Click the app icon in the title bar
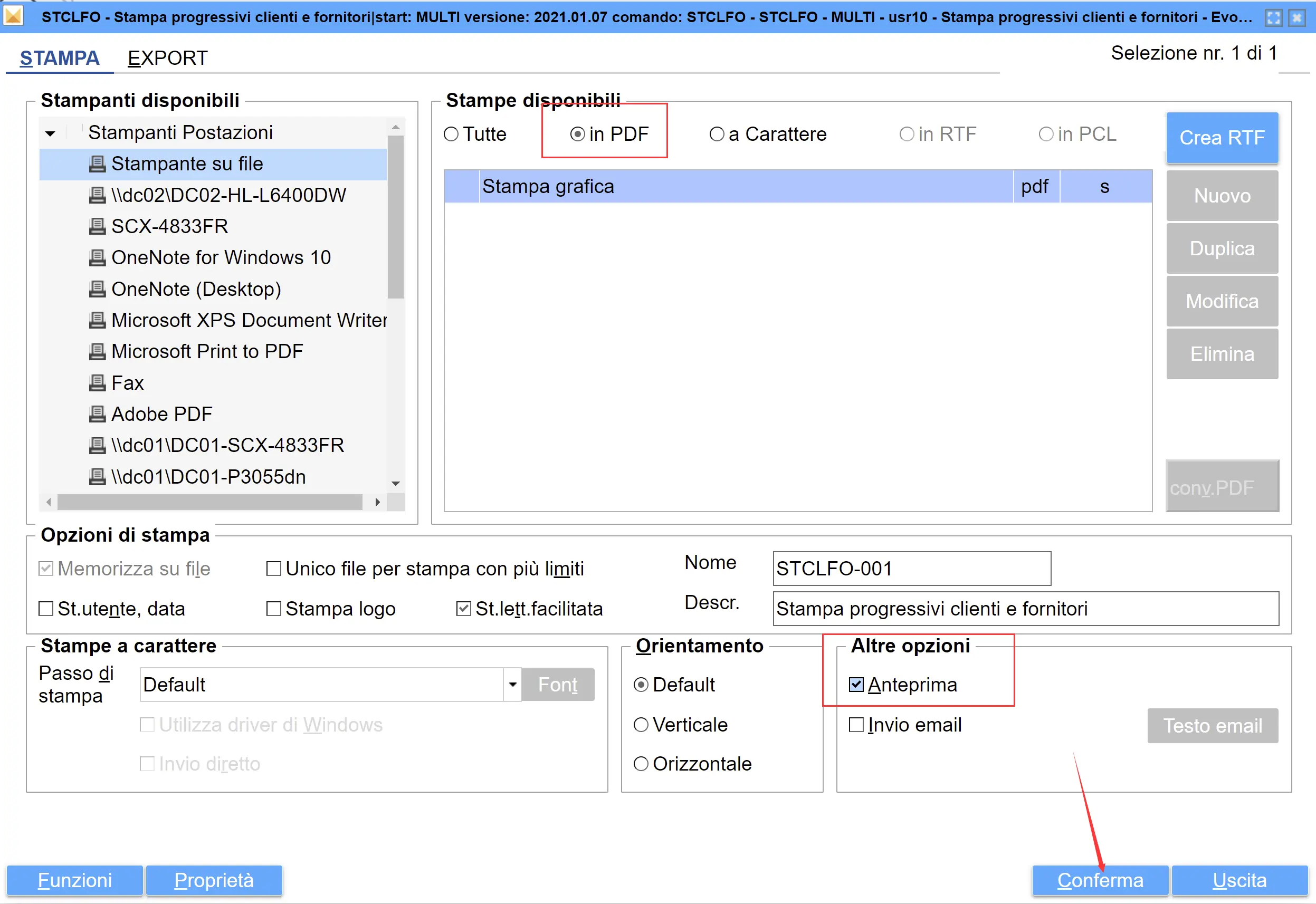 [14, 16]
